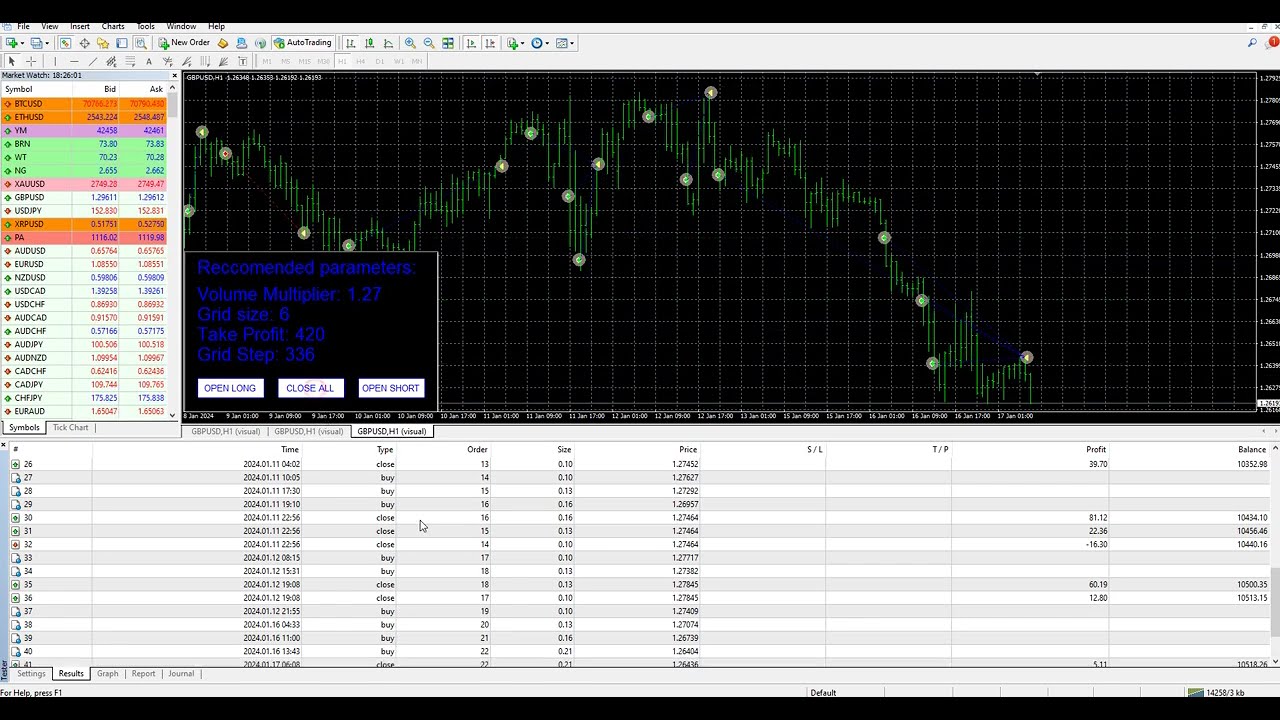Open the View menu
Screen dimensions: 1280x720
(49, 26)
